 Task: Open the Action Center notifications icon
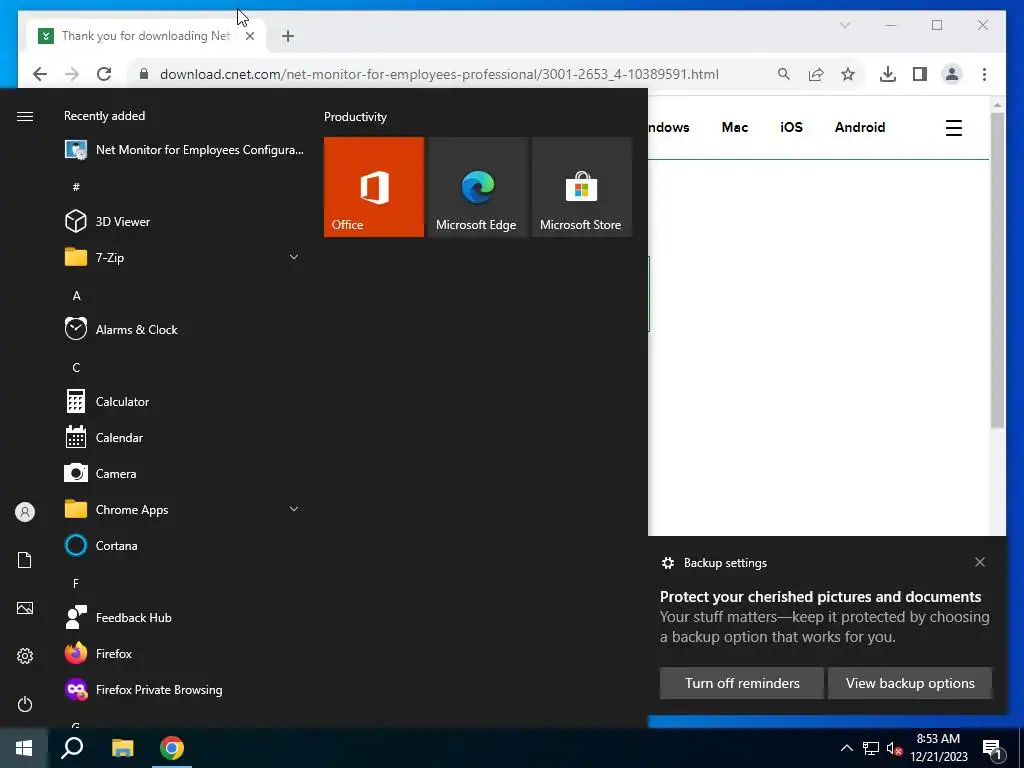coord(992,749)
